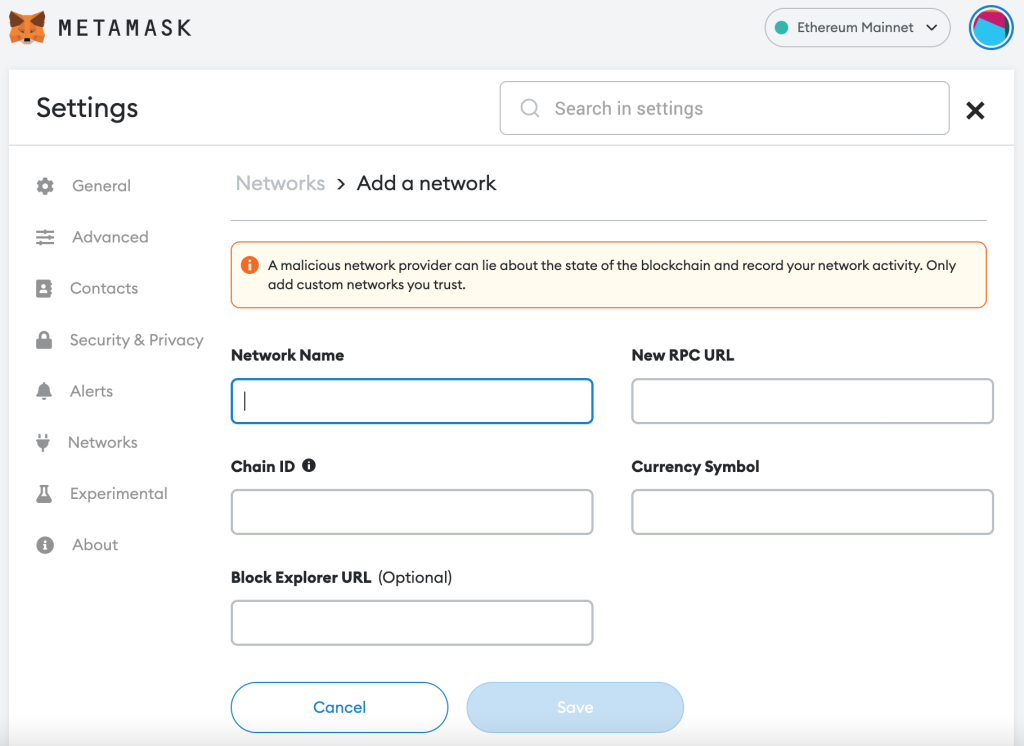The height and width of the screenshot is (746, 1024).
Task: Click the Settings page heading
Action: tap(88, 108)
